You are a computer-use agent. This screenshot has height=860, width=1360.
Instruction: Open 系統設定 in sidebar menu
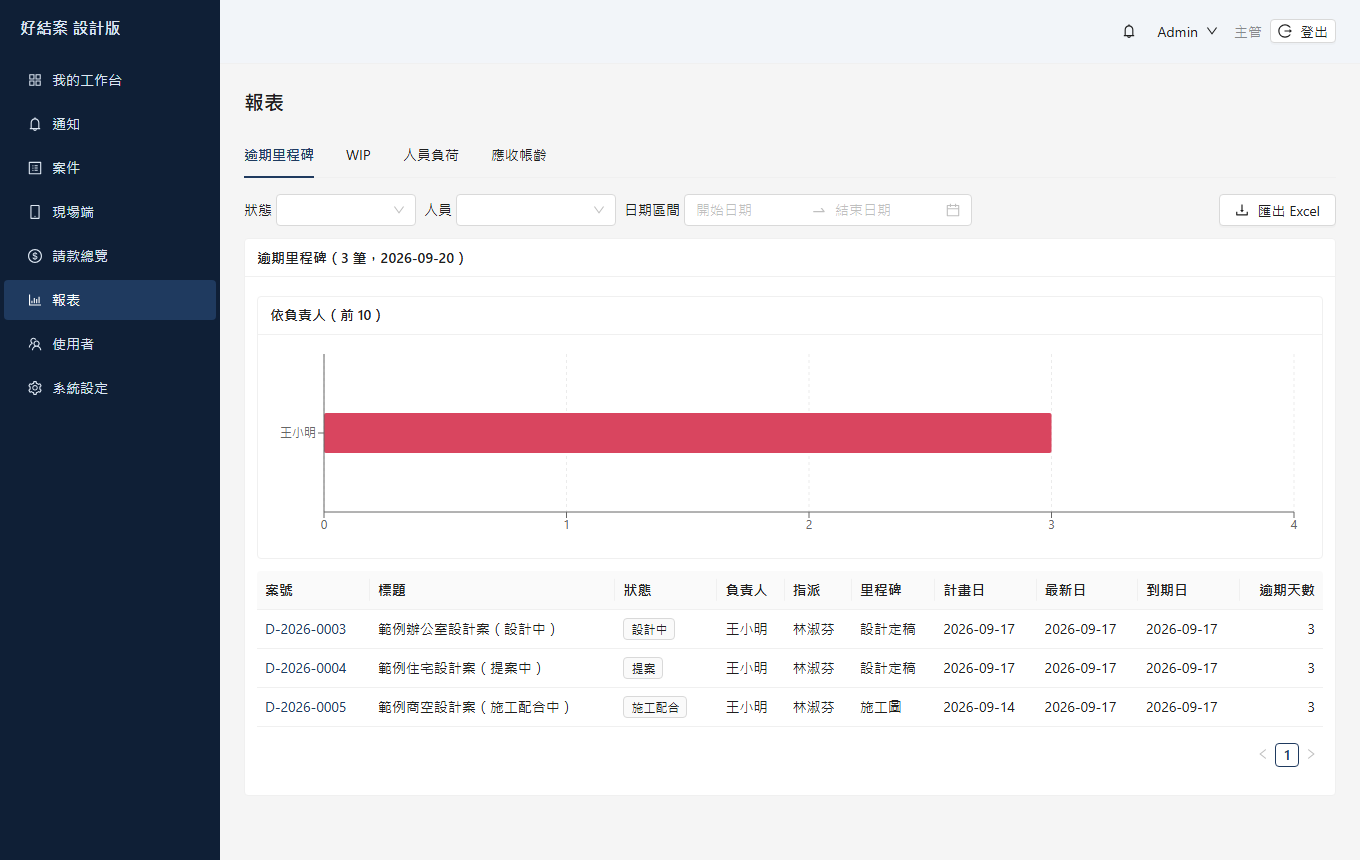coord(110,388)
